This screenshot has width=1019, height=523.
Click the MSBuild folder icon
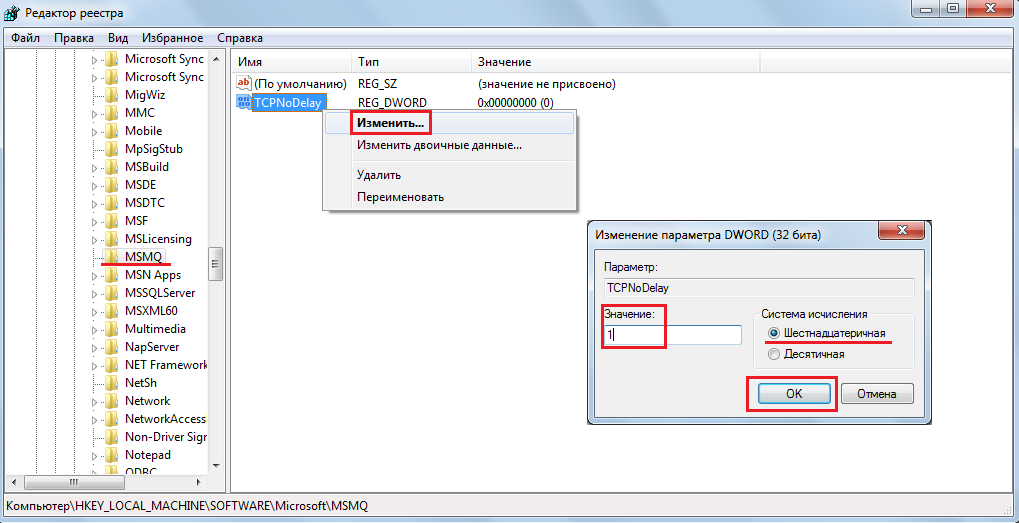pos(112,167)
